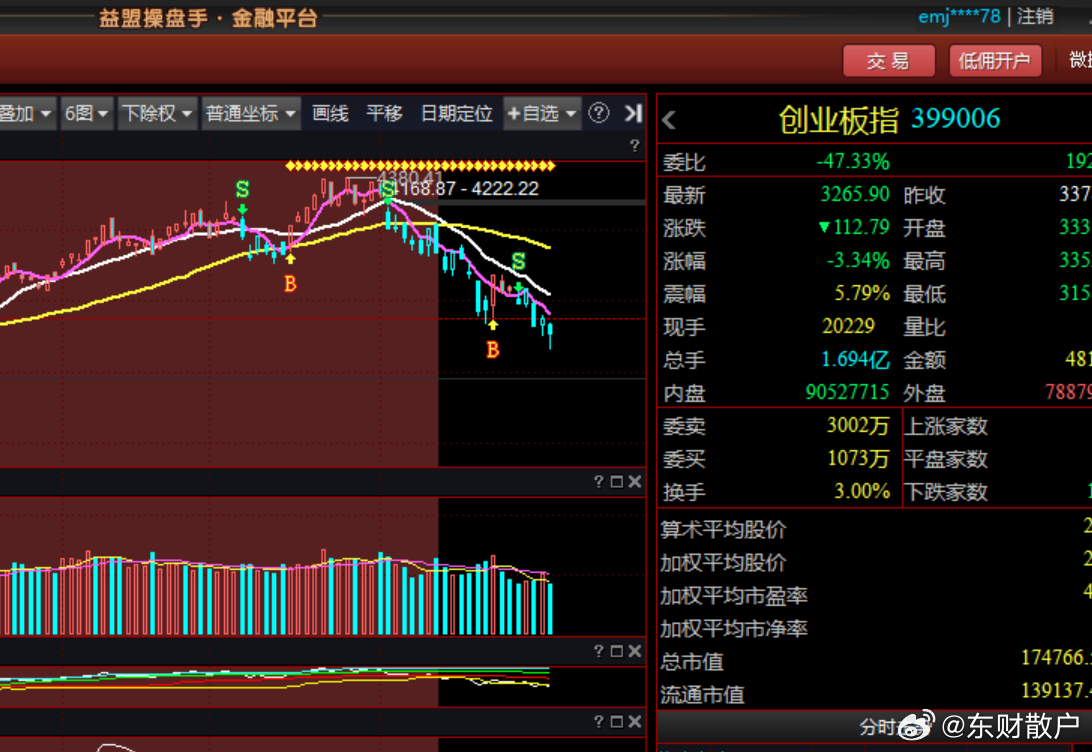This screenshot has height=752, width=1092.
Task: Click the bottom panel help question mark
Action: (598, 721)
